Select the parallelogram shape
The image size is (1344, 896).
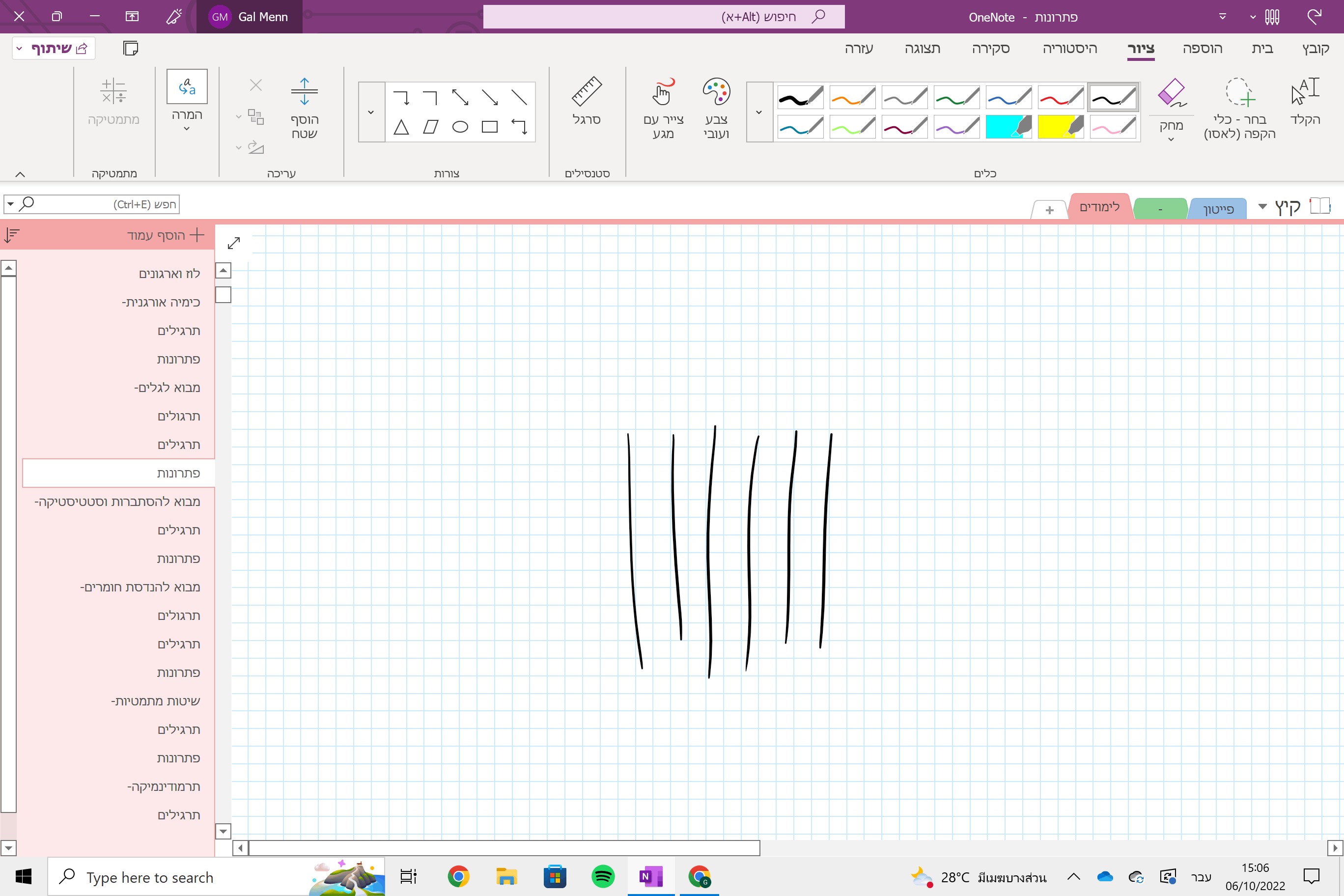430,127
